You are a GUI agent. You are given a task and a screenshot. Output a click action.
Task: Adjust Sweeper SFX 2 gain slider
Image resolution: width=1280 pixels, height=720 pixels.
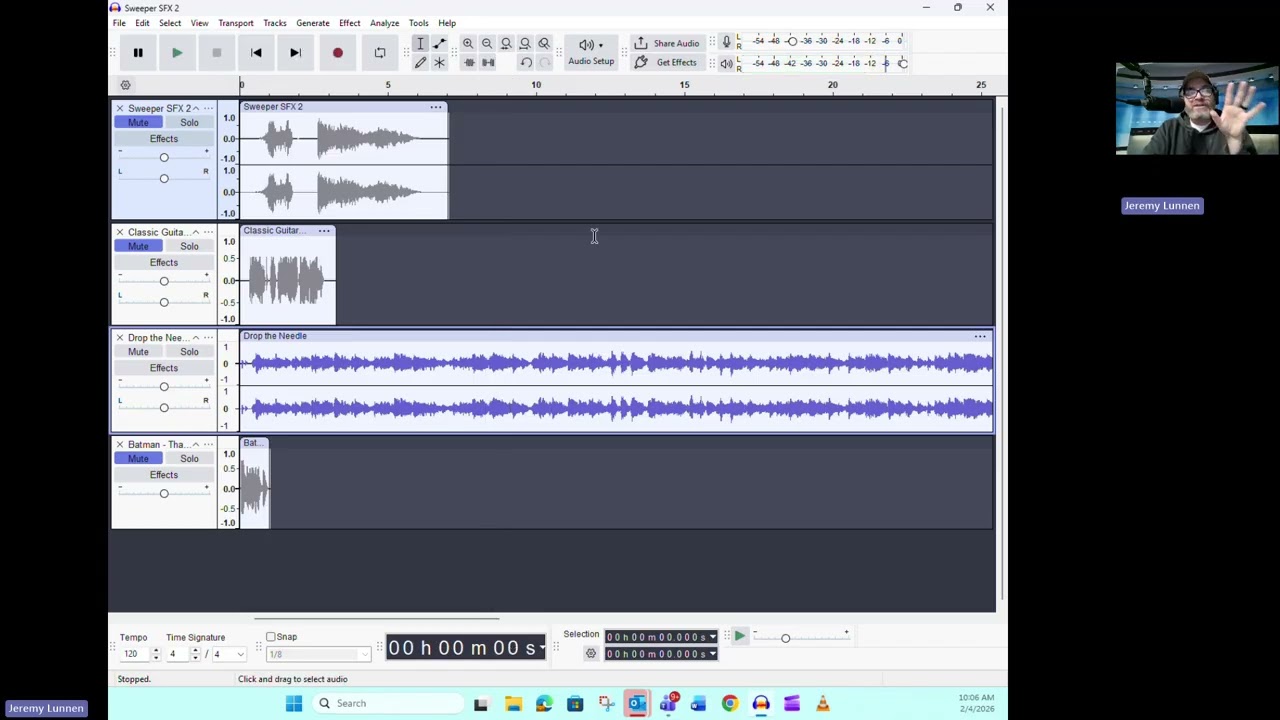(x=164, y=158)
